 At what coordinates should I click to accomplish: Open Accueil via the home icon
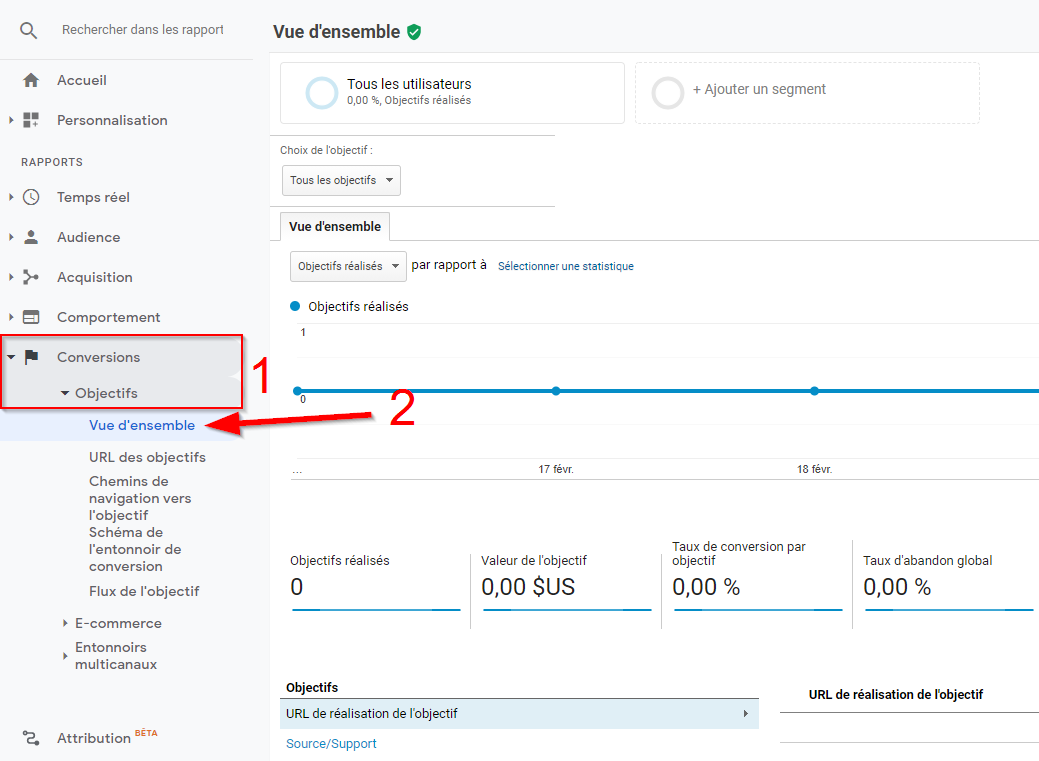pos(31,80)
